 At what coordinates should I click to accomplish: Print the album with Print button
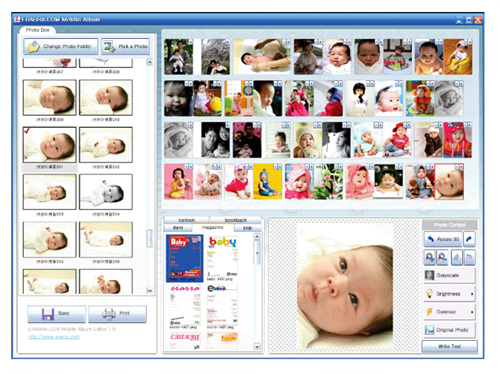coord(117,314)
